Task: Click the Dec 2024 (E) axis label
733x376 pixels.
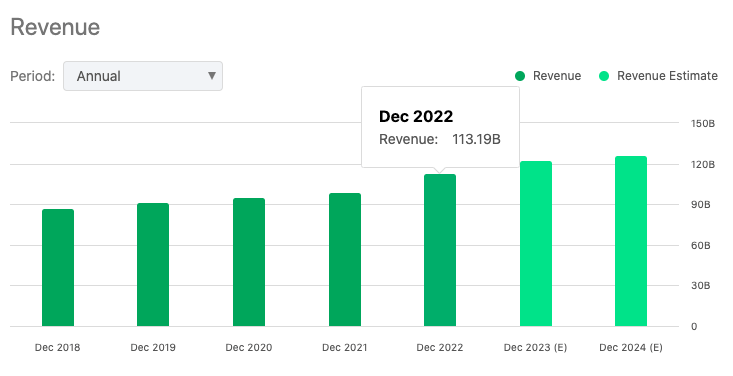Action: [631, 347]
